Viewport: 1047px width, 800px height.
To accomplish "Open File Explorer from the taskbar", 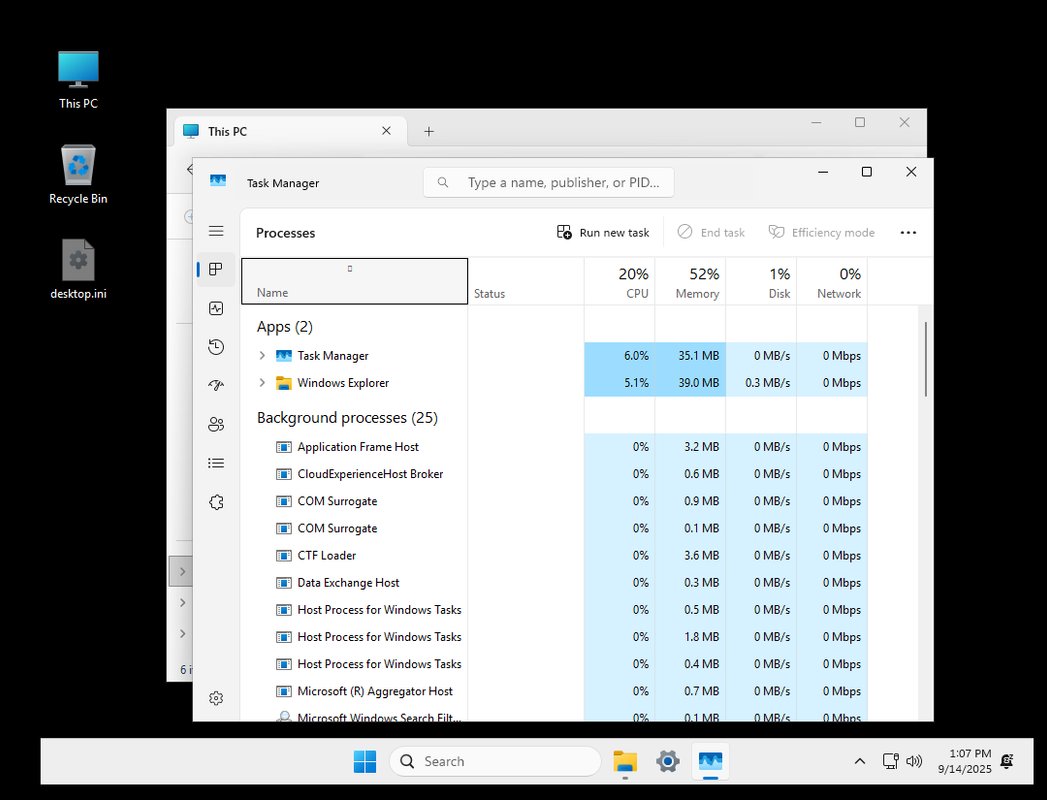I will click(625, 761).
